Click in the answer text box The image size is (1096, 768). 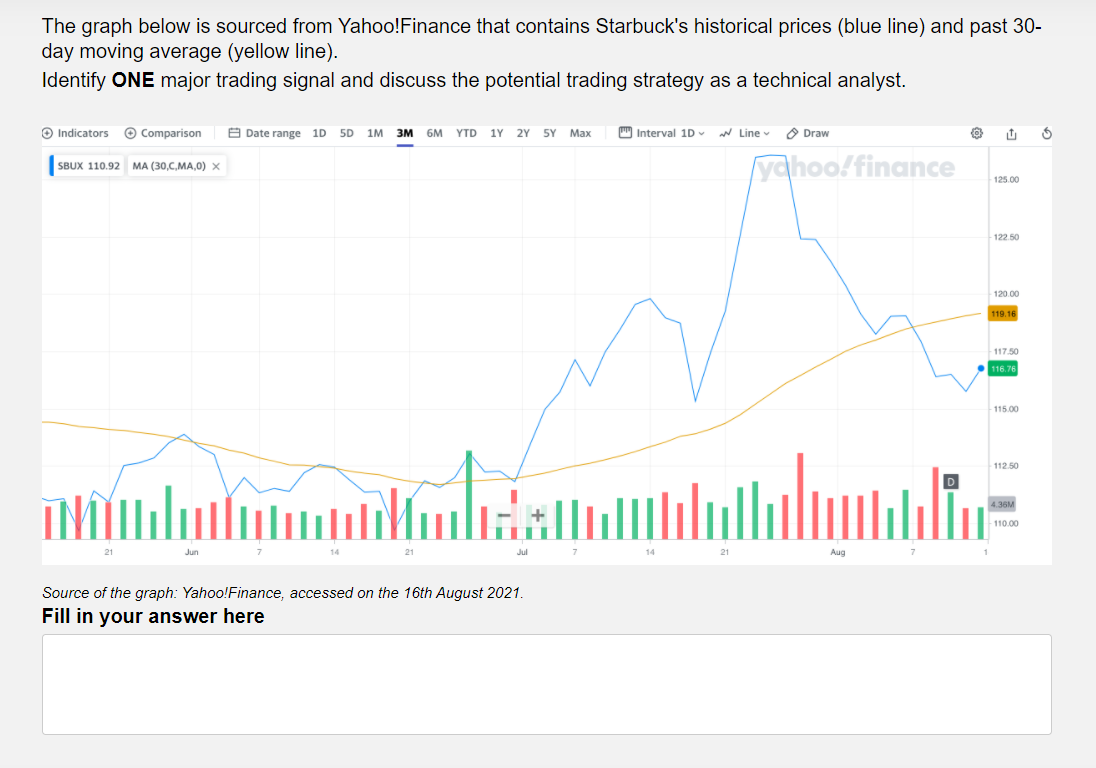pyautogui.click(x=547, y=684)
